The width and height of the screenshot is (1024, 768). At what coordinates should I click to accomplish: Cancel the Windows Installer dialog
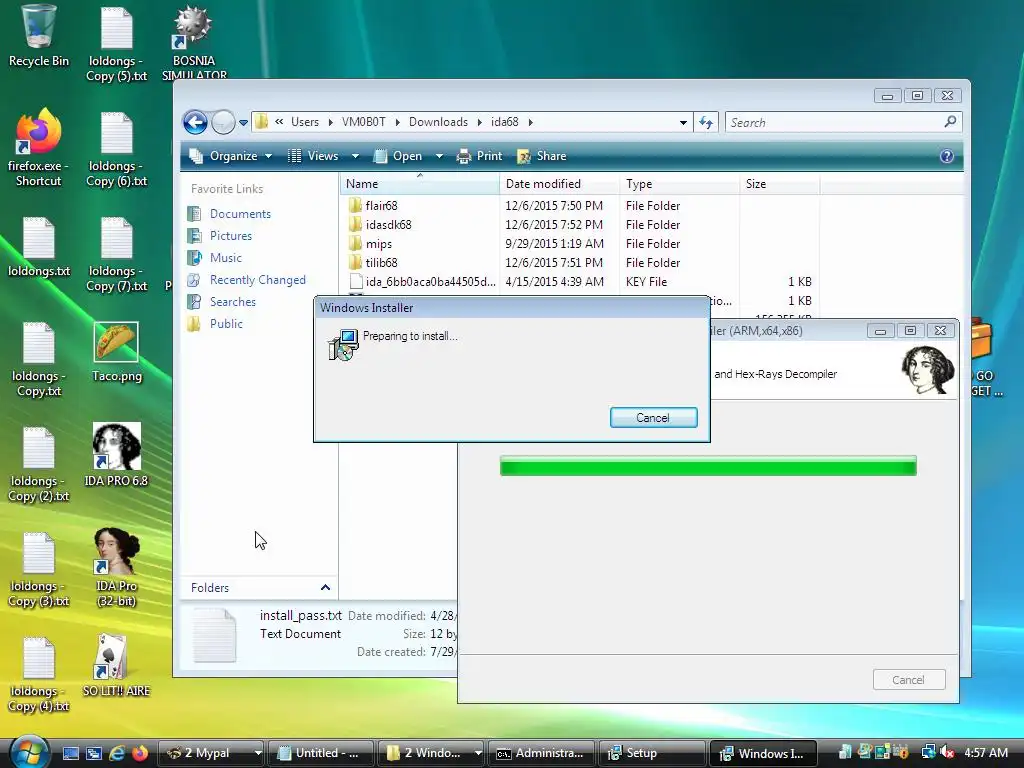pyautogui.click(x=654, y=418)
